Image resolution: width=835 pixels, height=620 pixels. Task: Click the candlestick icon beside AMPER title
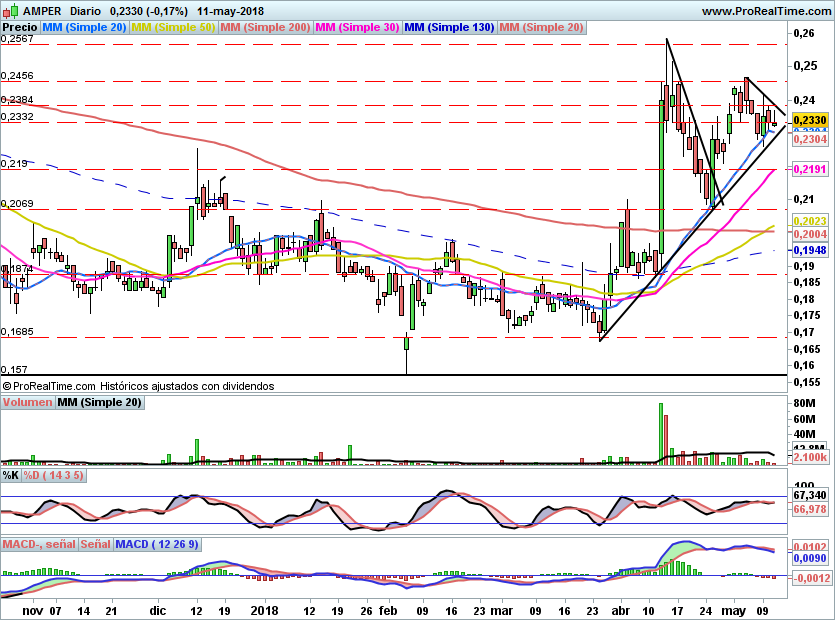coord(10,10)
